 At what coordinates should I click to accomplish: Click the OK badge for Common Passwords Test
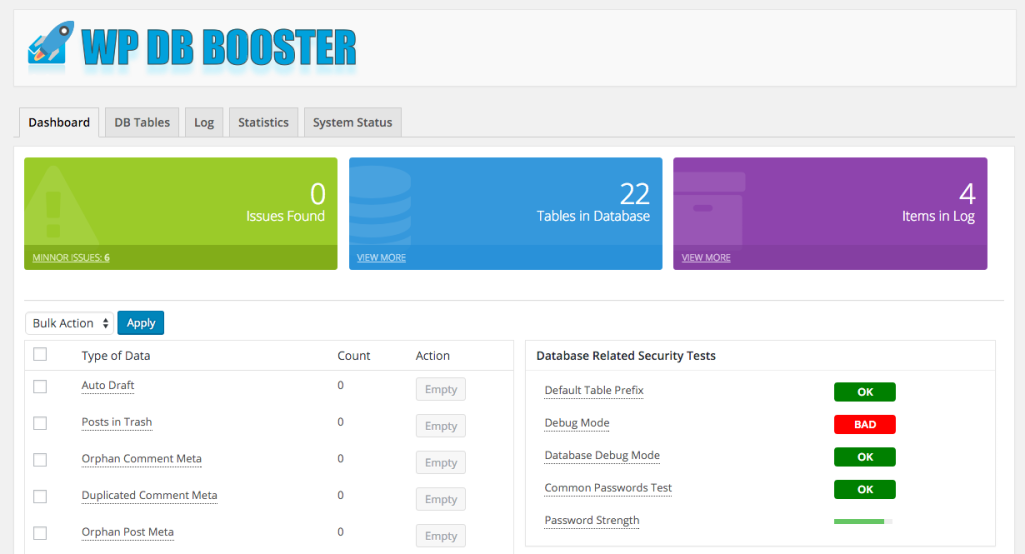865,489
